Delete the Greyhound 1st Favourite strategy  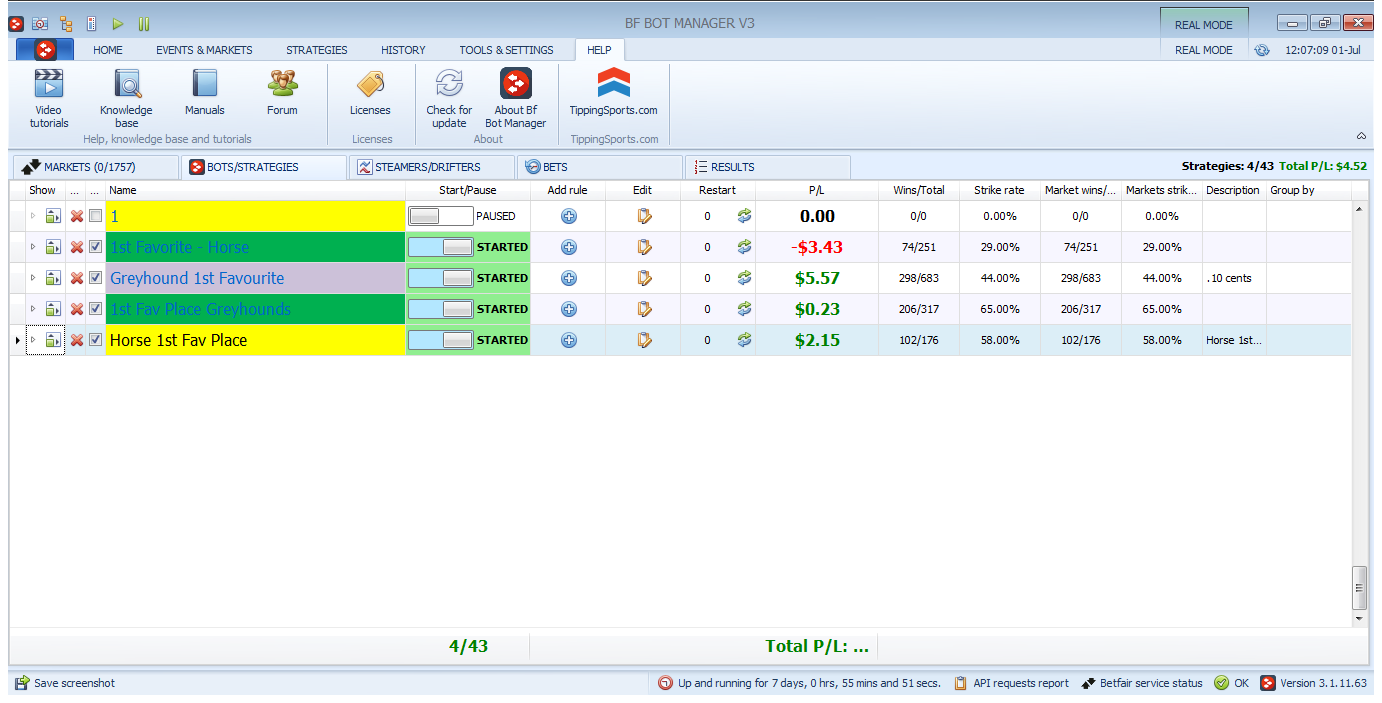77,278
